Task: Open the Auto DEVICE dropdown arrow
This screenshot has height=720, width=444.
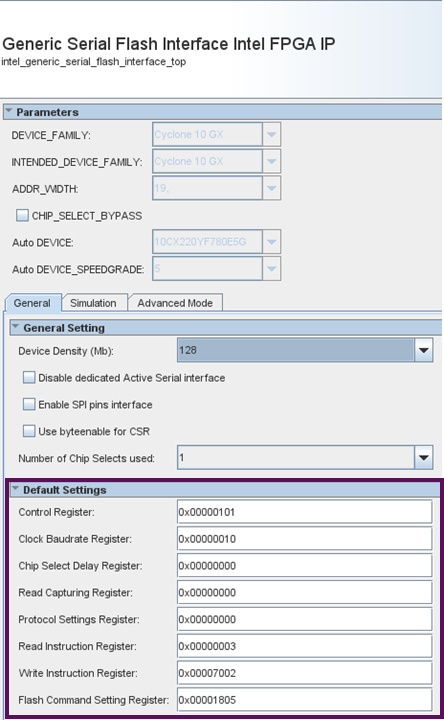Action: [271, 242]
